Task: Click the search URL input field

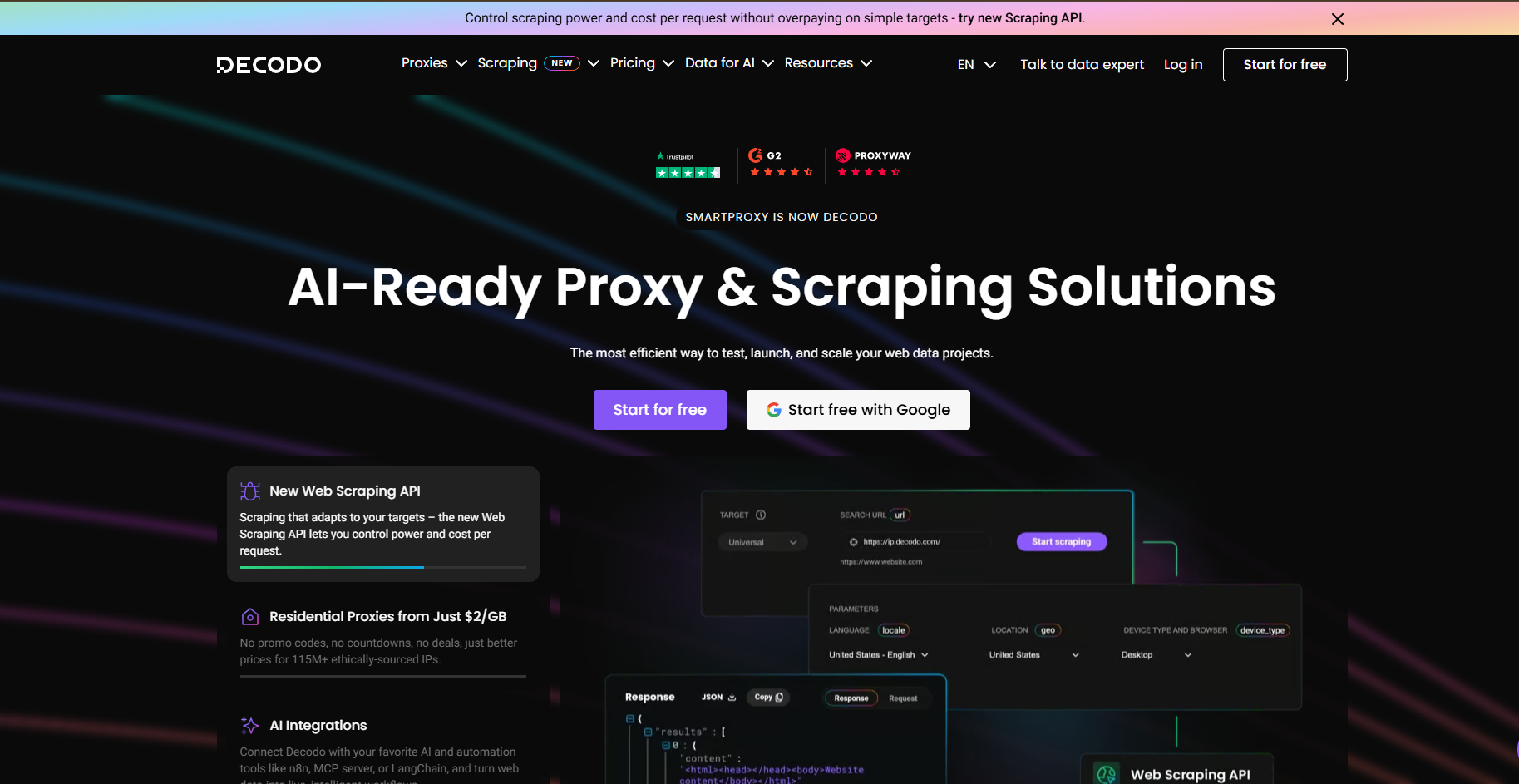Action: pyautogui.click(x=916, y=542)
